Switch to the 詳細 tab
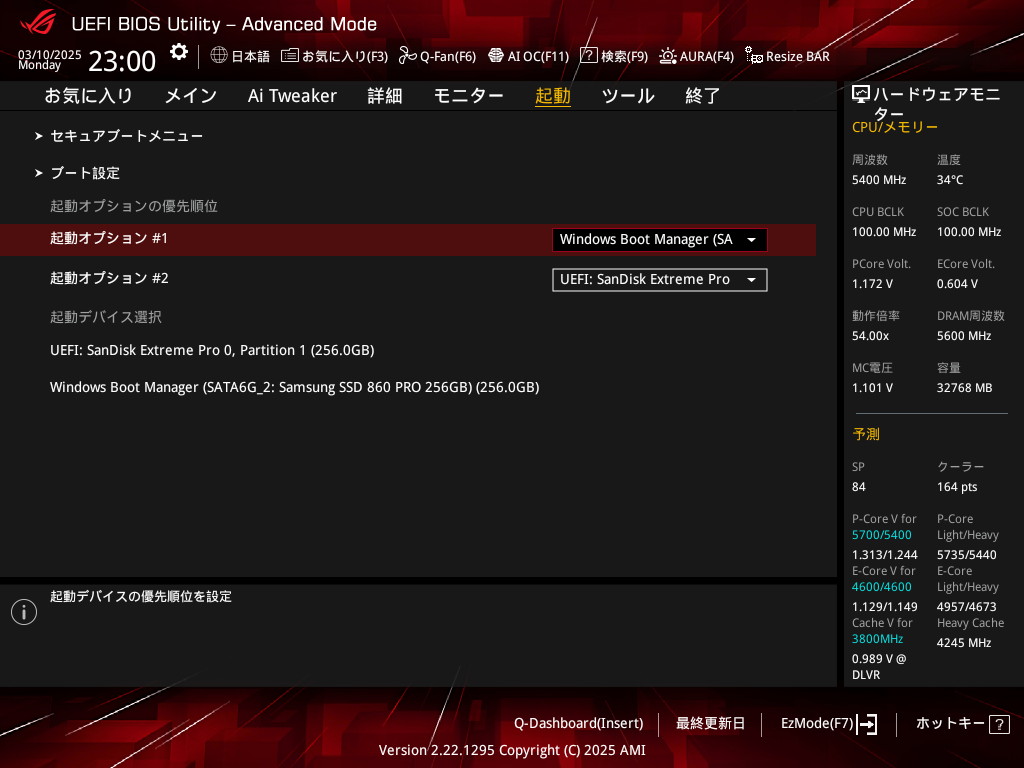 [x=385, y=96]
